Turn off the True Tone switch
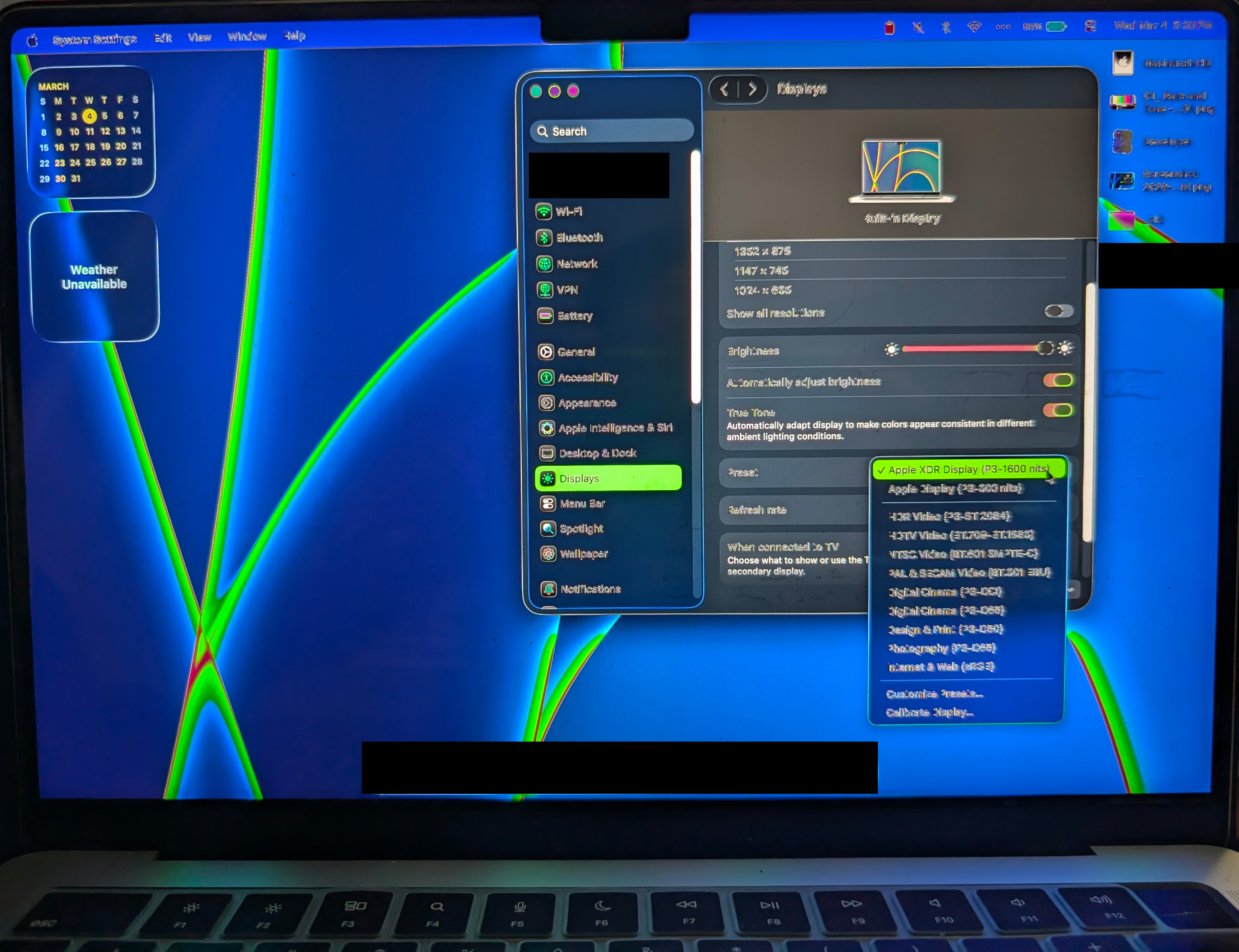 [x=1058, y=411]
